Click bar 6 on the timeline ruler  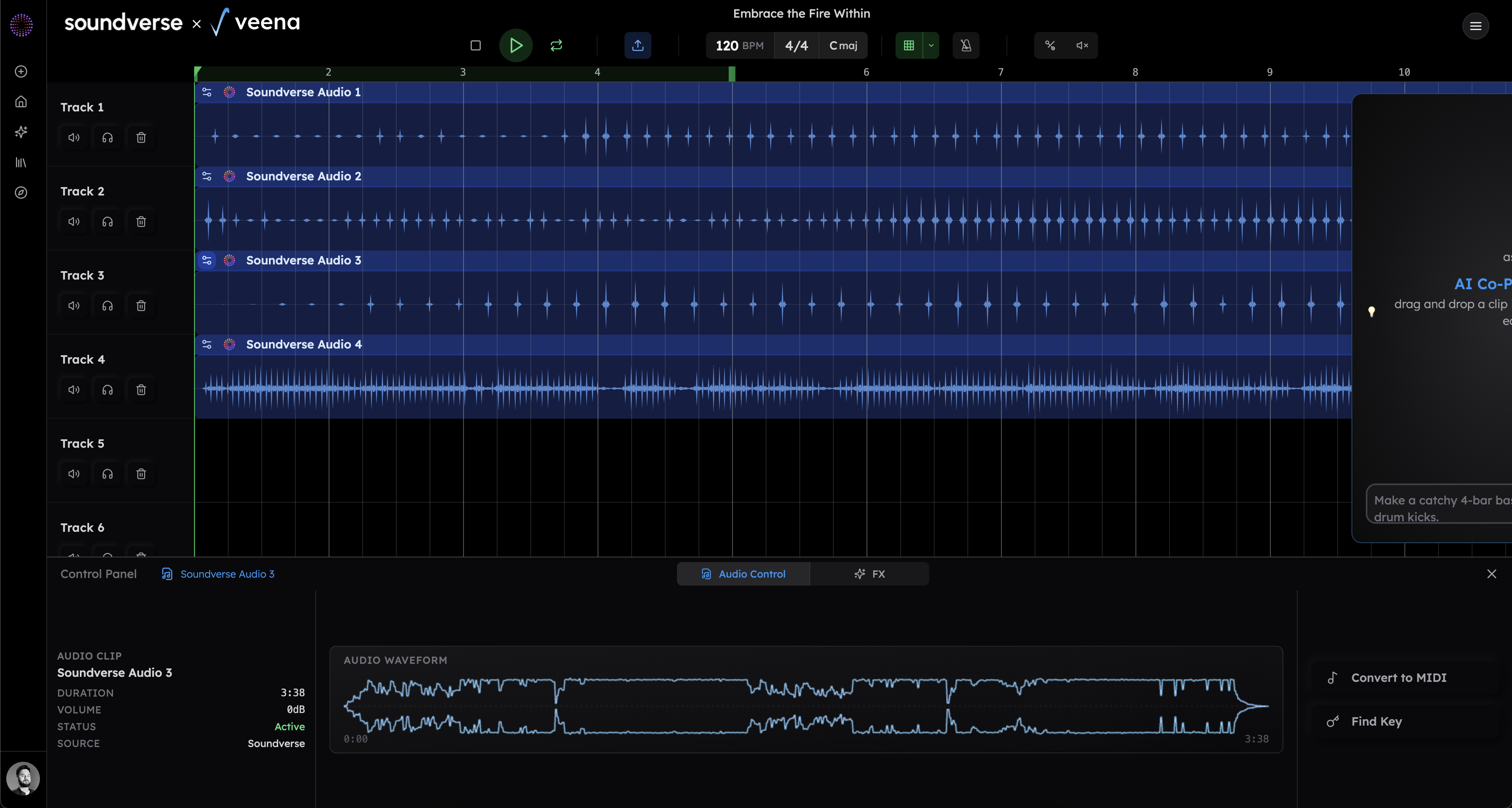click(867, 71)
